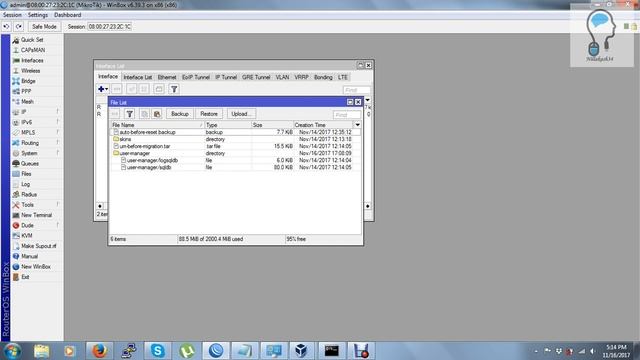The height and width of the screenshot is (360, 640).
Task: Sort by the File Name column
Action: (157, 125)
